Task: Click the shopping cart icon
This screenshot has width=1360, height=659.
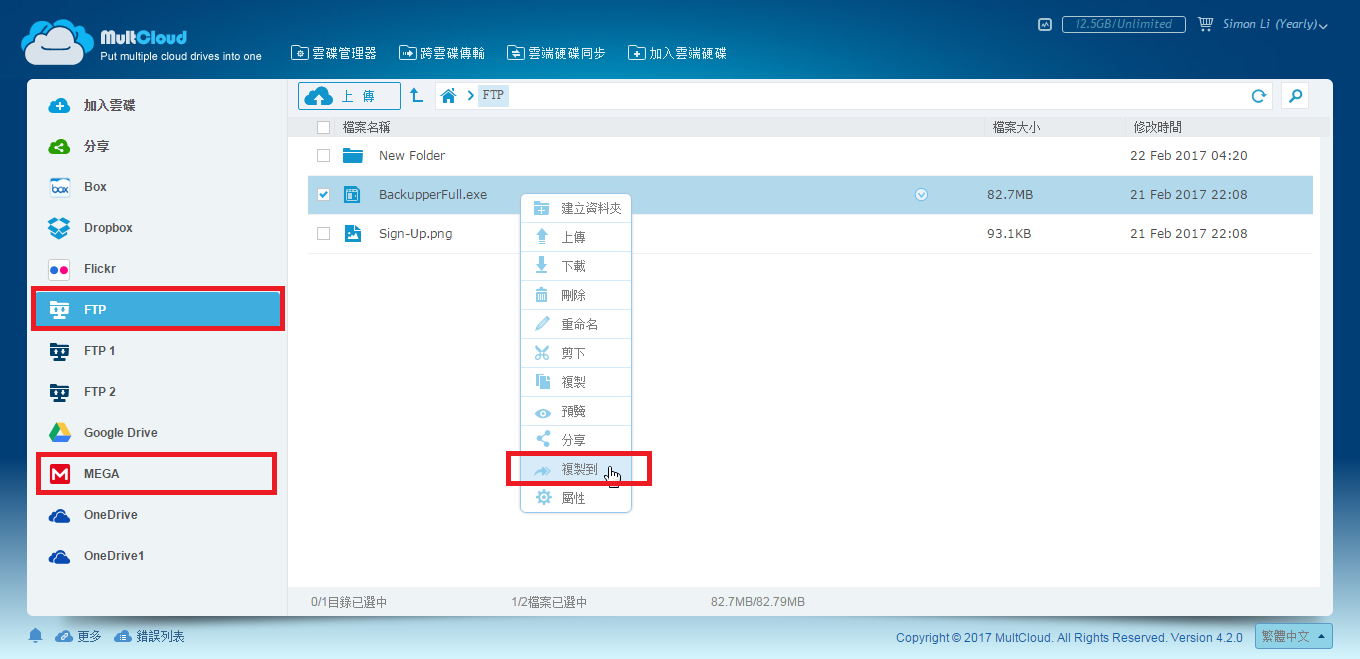Action: (1205, 24)
